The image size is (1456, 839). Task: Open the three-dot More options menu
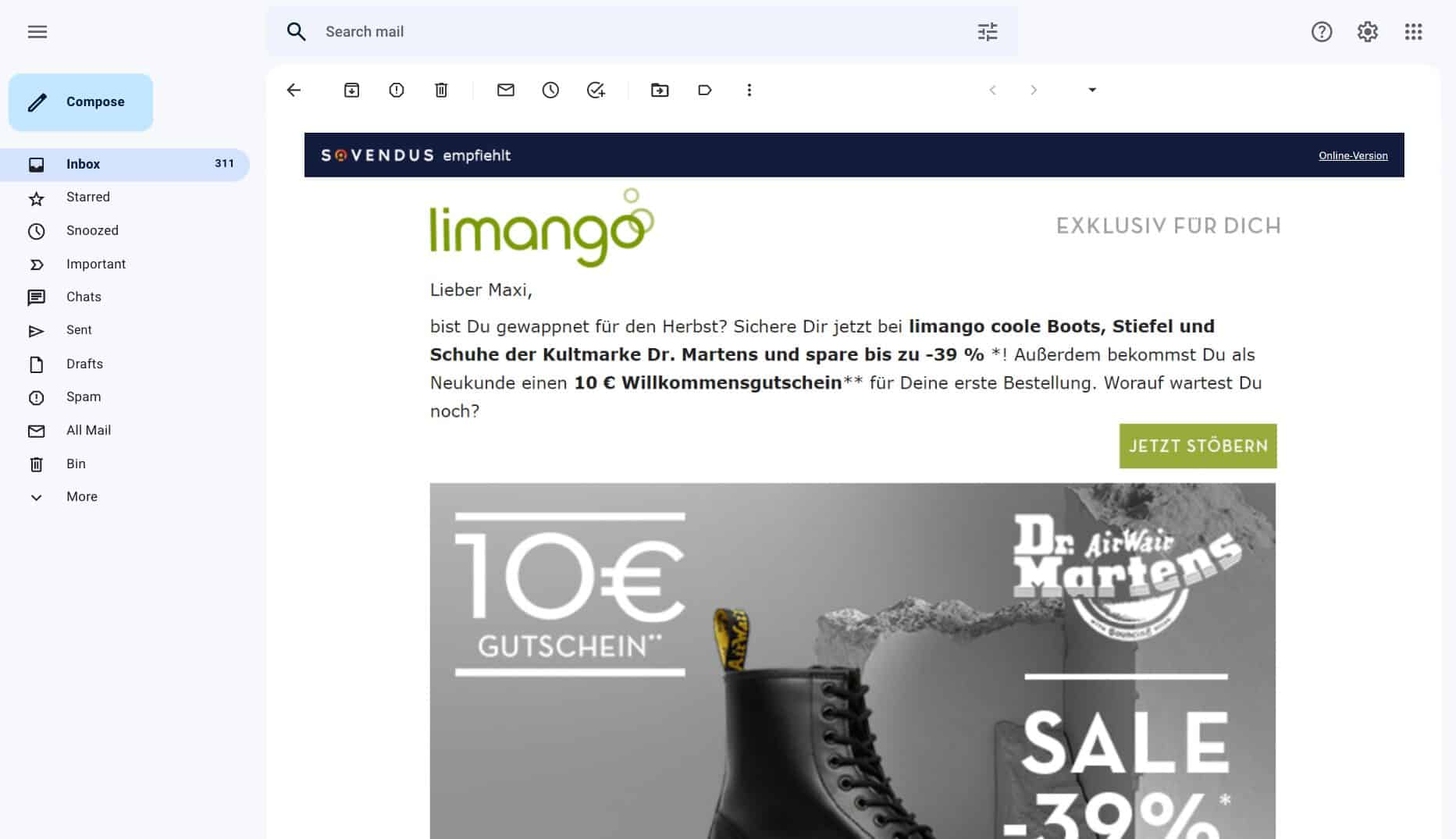click(749, 91)
